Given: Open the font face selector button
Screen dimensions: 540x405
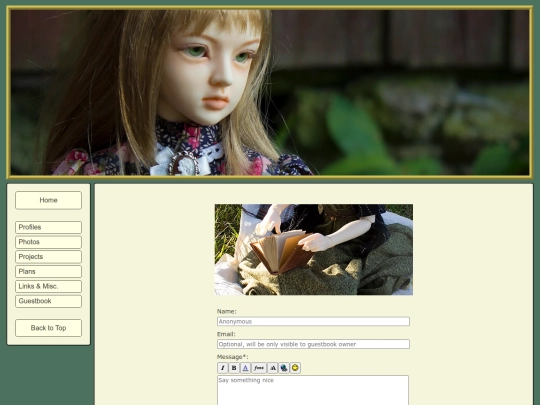Looking at the screenshot, I should pos(259,368).
